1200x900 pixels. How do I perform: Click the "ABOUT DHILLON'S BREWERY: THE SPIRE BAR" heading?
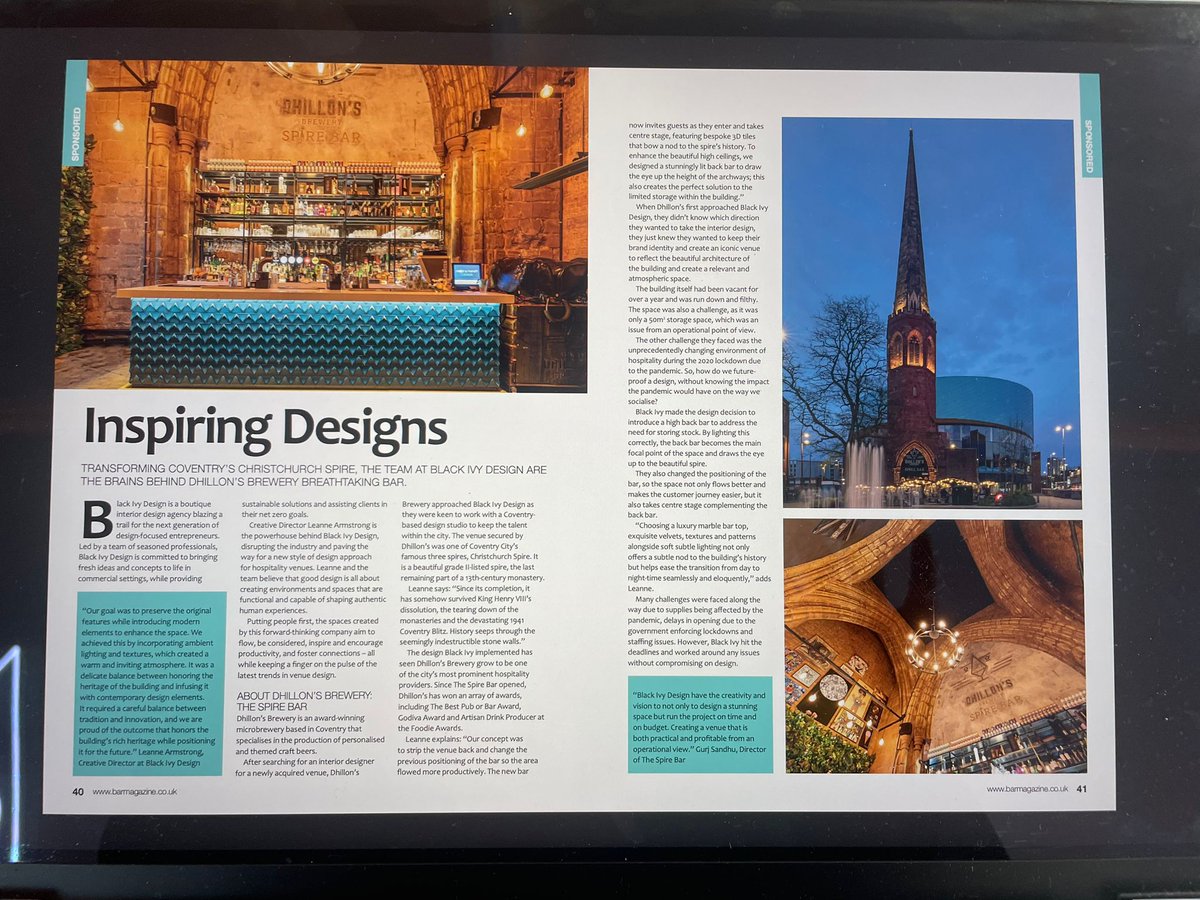[306, 700]
